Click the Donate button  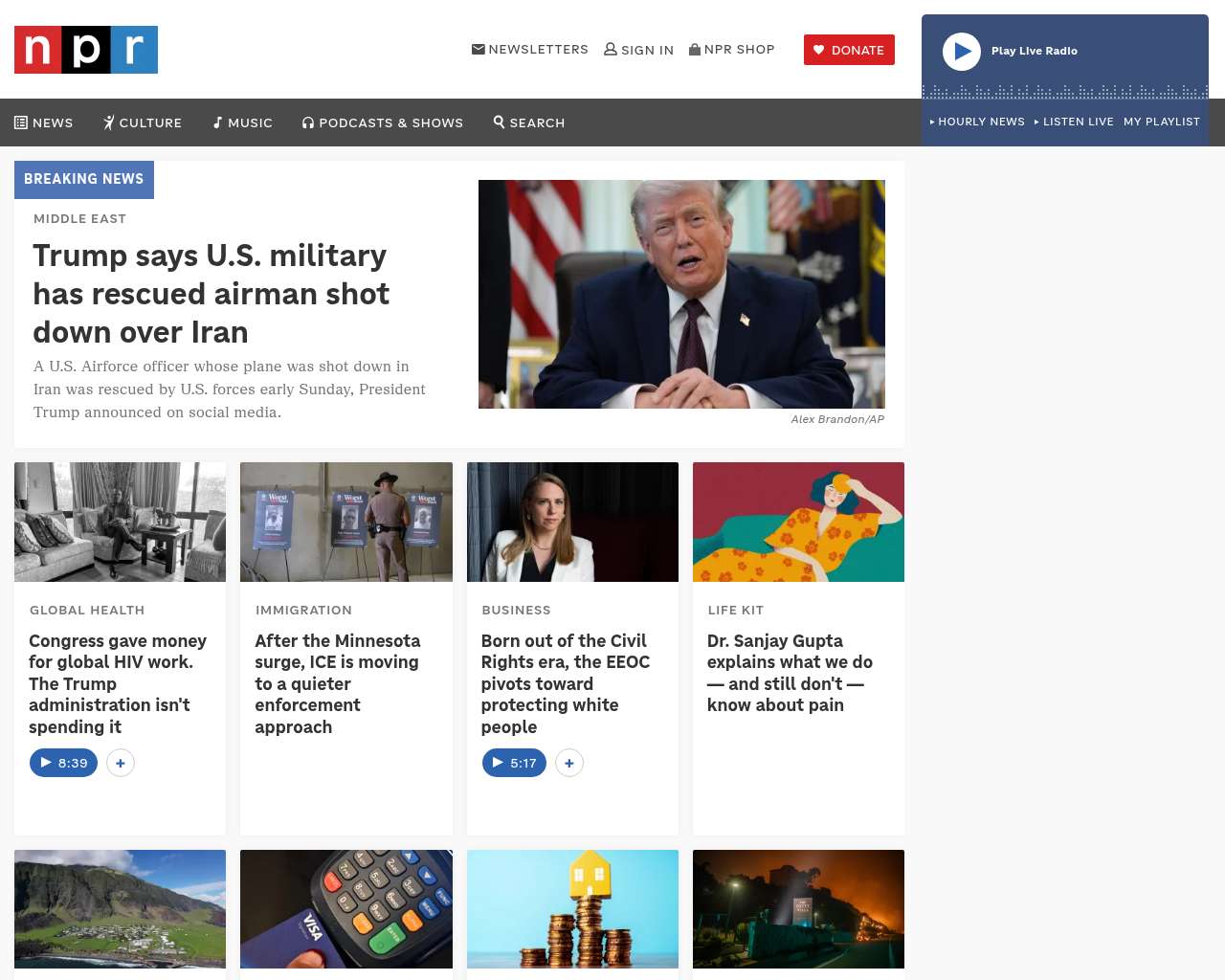849,50
